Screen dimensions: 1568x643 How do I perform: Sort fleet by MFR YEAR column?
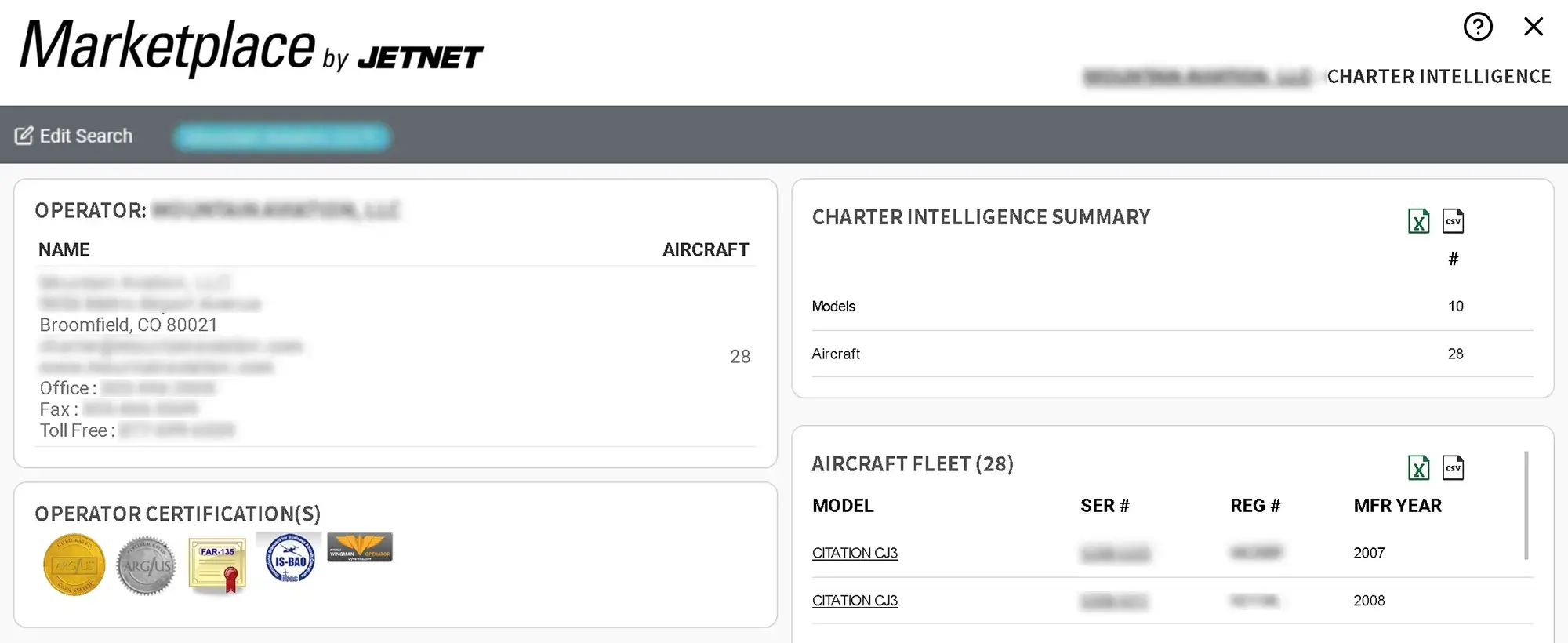click(1397, 506)
